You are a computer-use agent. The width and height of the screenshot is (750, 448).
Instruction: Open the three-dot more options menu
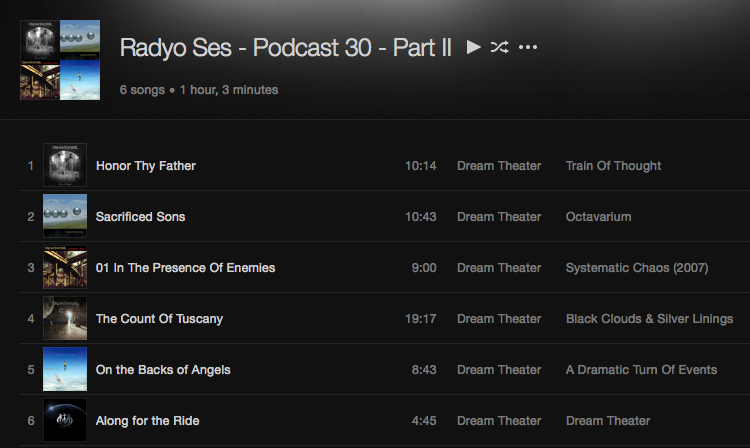pyautogui.click(x=528, y=47)
